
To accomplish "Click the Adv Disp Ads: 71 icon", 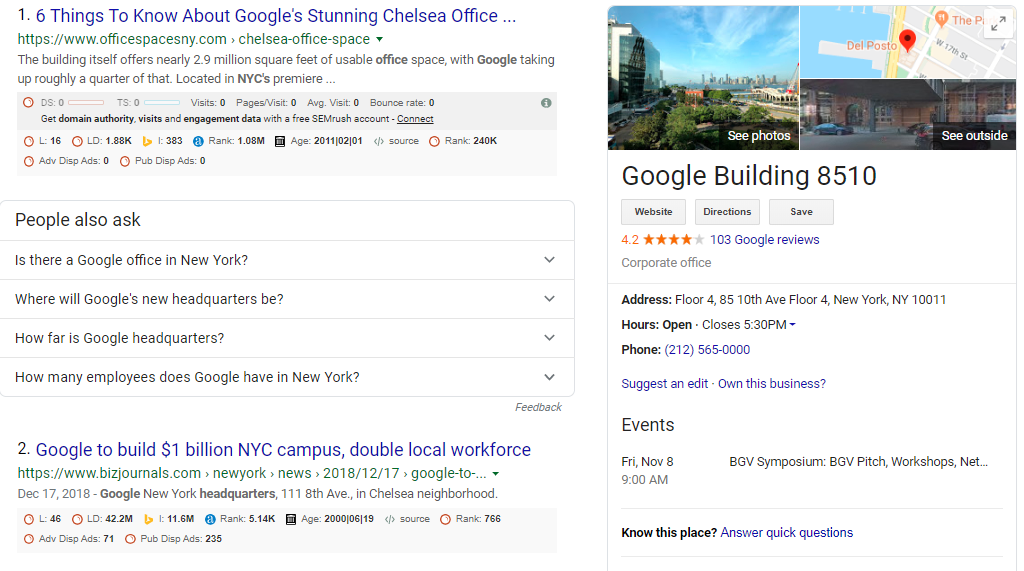I will click(28, 539).
